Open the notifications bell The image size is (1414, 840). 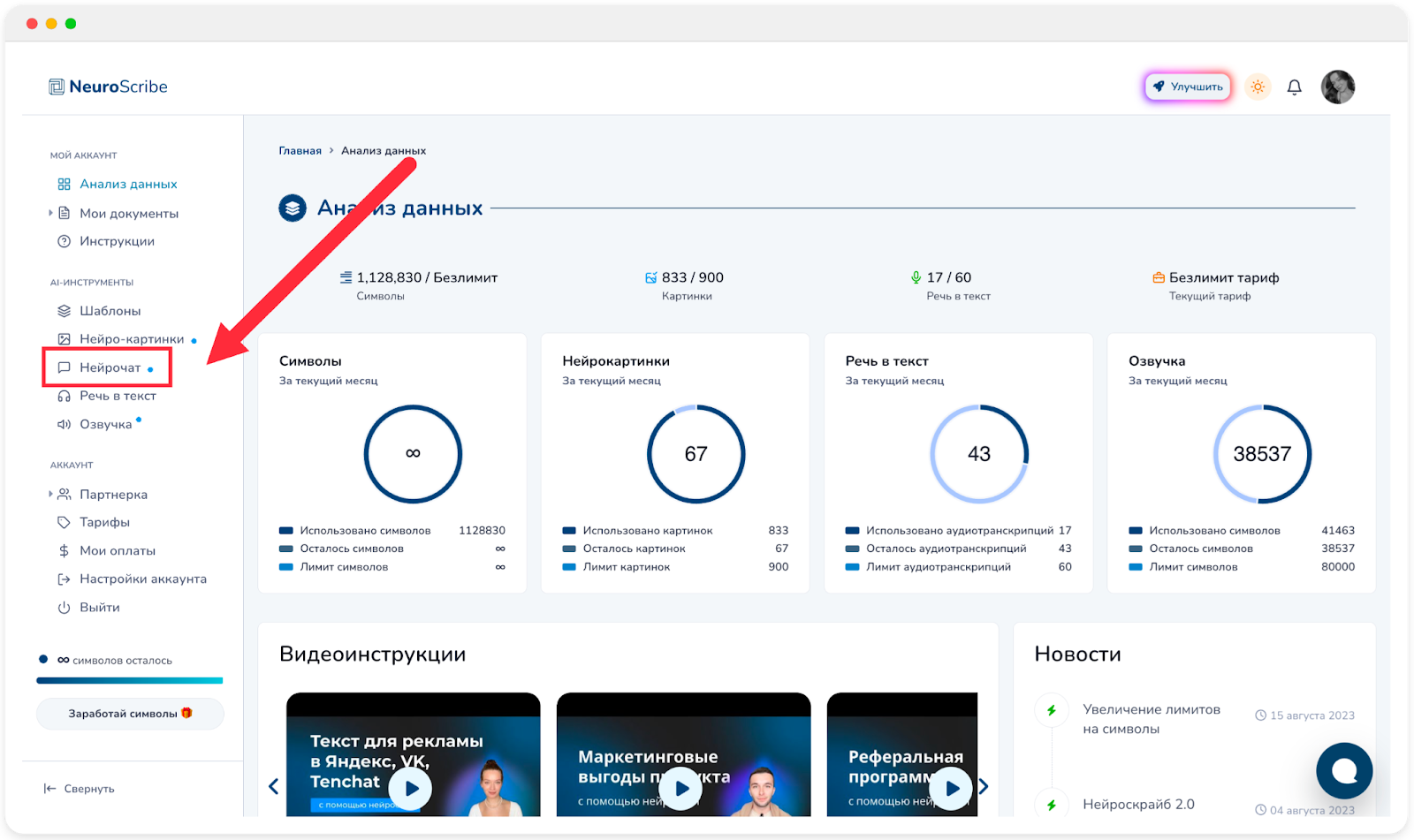pos(1294,87)
